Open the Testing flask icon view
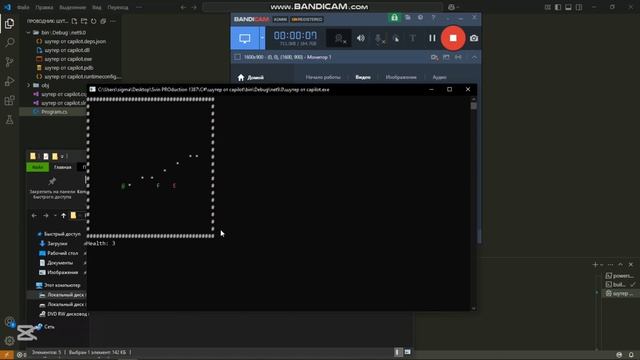 click(9, 120)
